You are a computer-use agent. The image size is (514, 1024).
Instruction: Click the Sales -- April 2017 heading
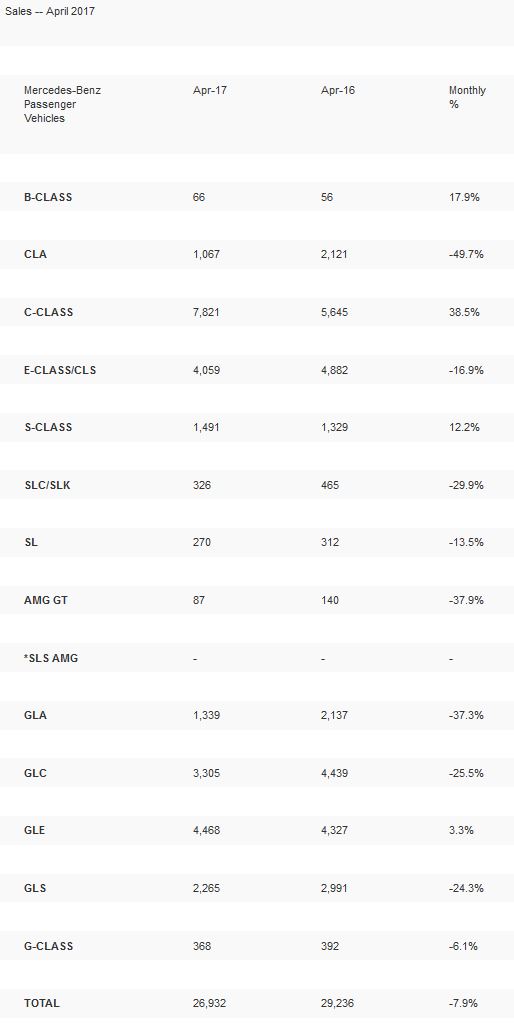tap(50, 11)
